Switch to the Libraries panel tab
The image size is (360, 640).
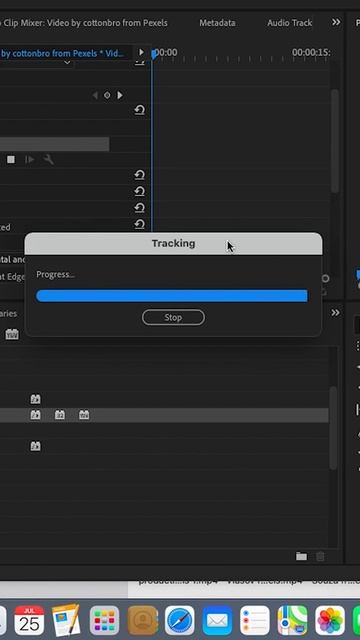click(8, 313)
